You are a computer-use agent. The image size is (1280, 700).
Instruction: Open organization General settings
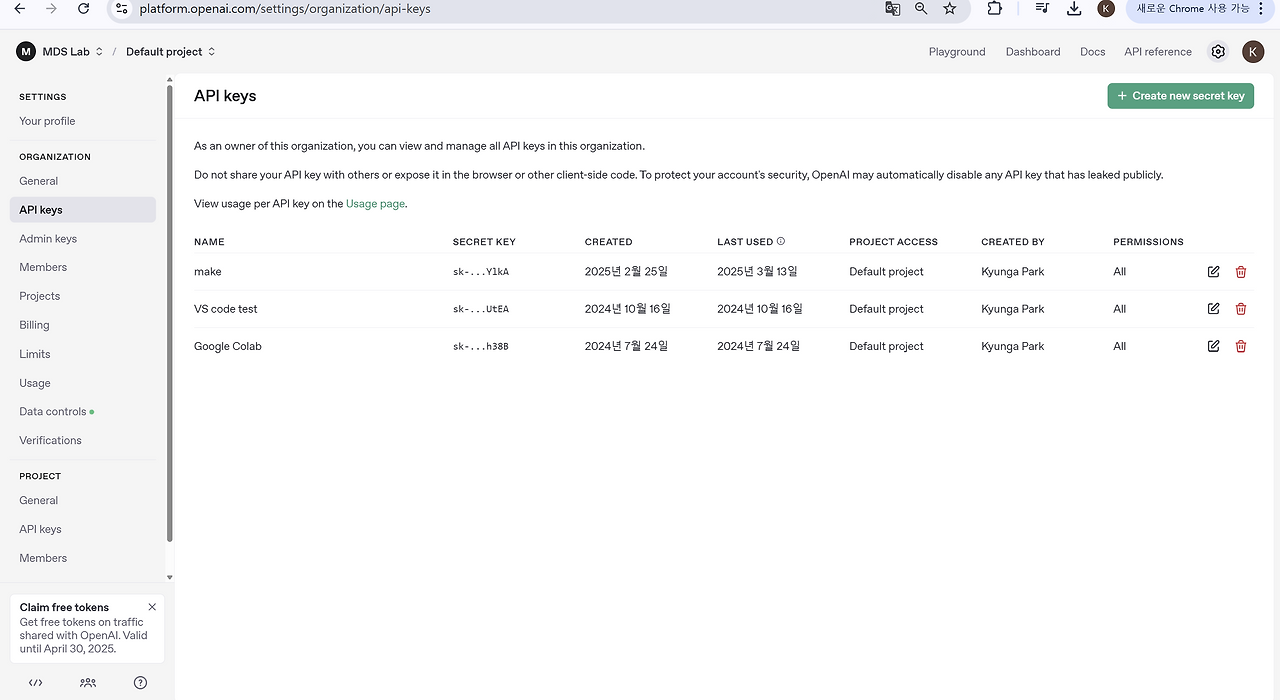[39, 181]
